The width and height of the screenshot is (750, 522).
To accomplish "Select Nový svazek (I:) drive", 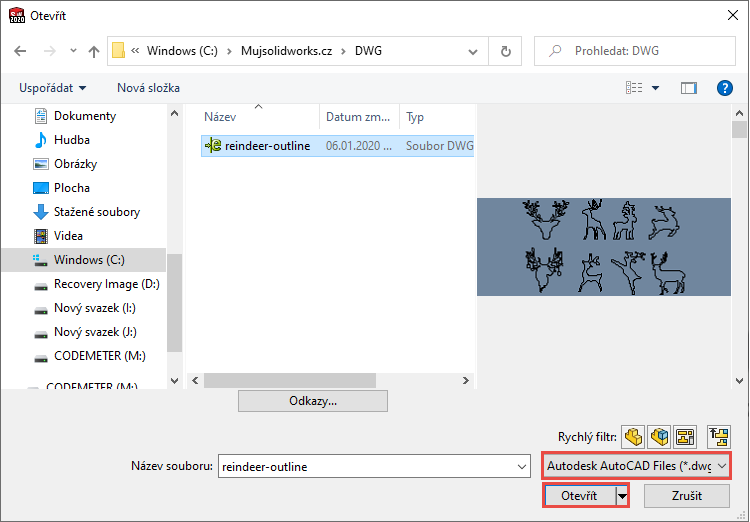I will coord(94,308).
